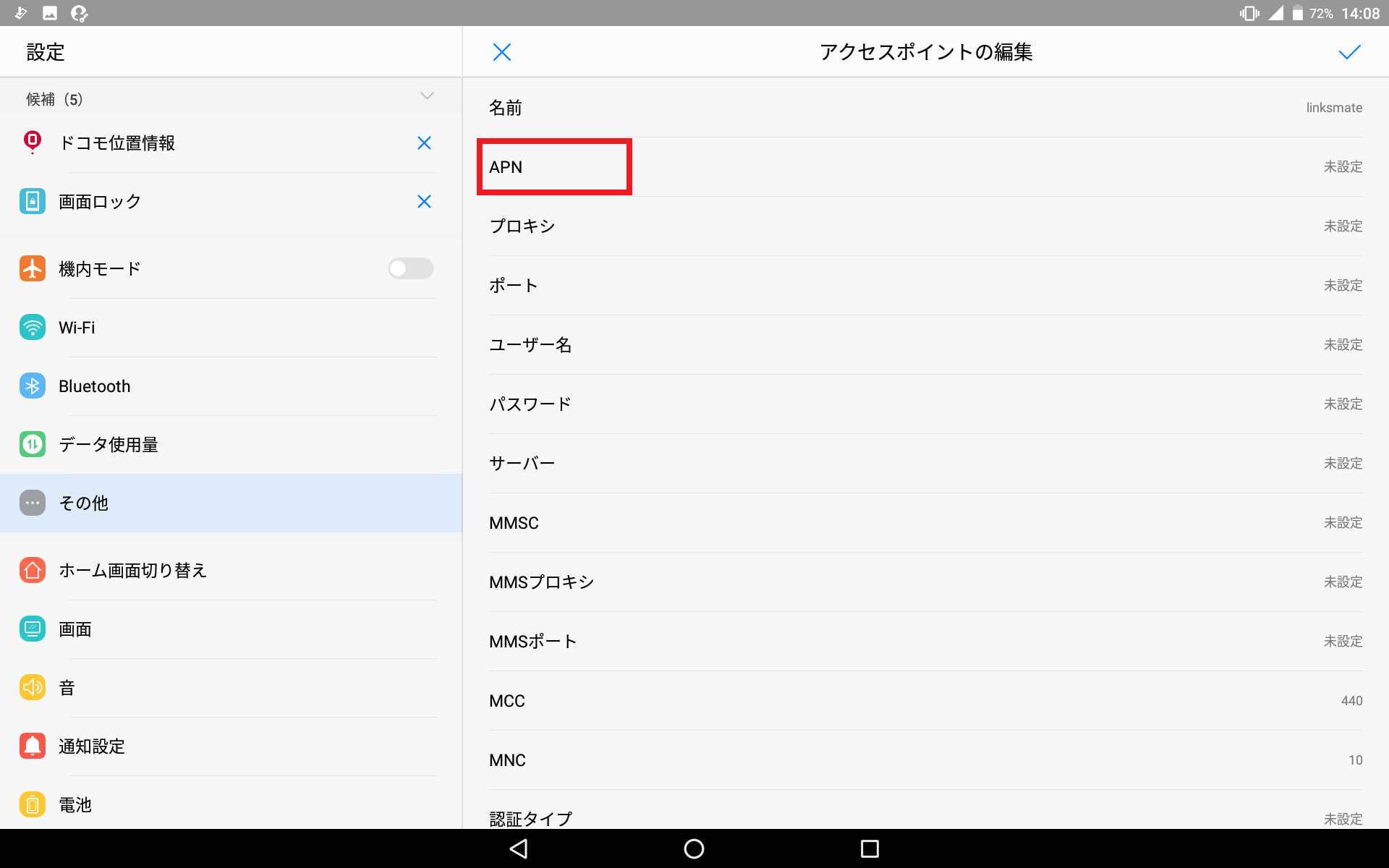Dismiss the ドコモ位置情報 suggestion
This screenshot has width=1389, height=868.
[x=424, y=143]
